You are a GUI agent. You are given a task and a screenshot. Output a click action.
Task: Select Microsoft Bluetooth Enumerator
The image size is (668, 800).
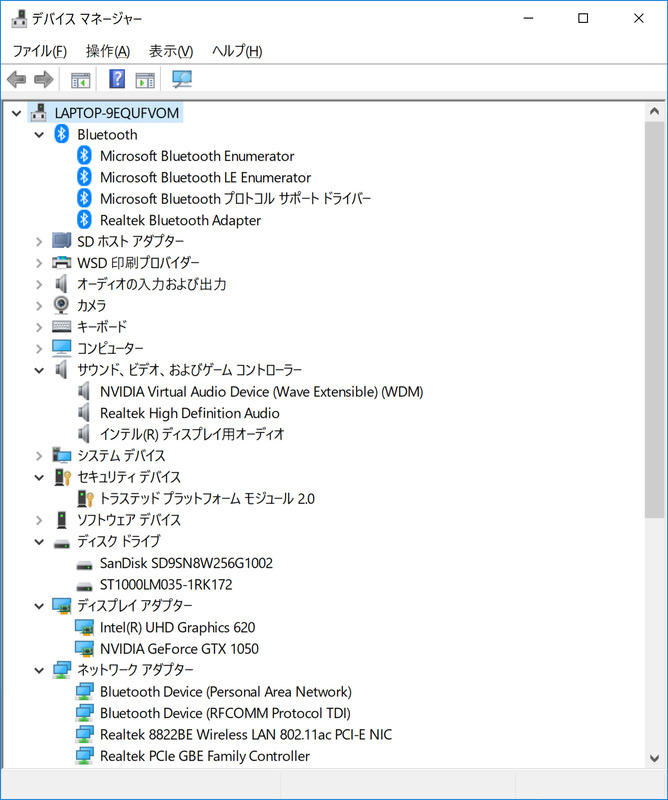point(197,156)
